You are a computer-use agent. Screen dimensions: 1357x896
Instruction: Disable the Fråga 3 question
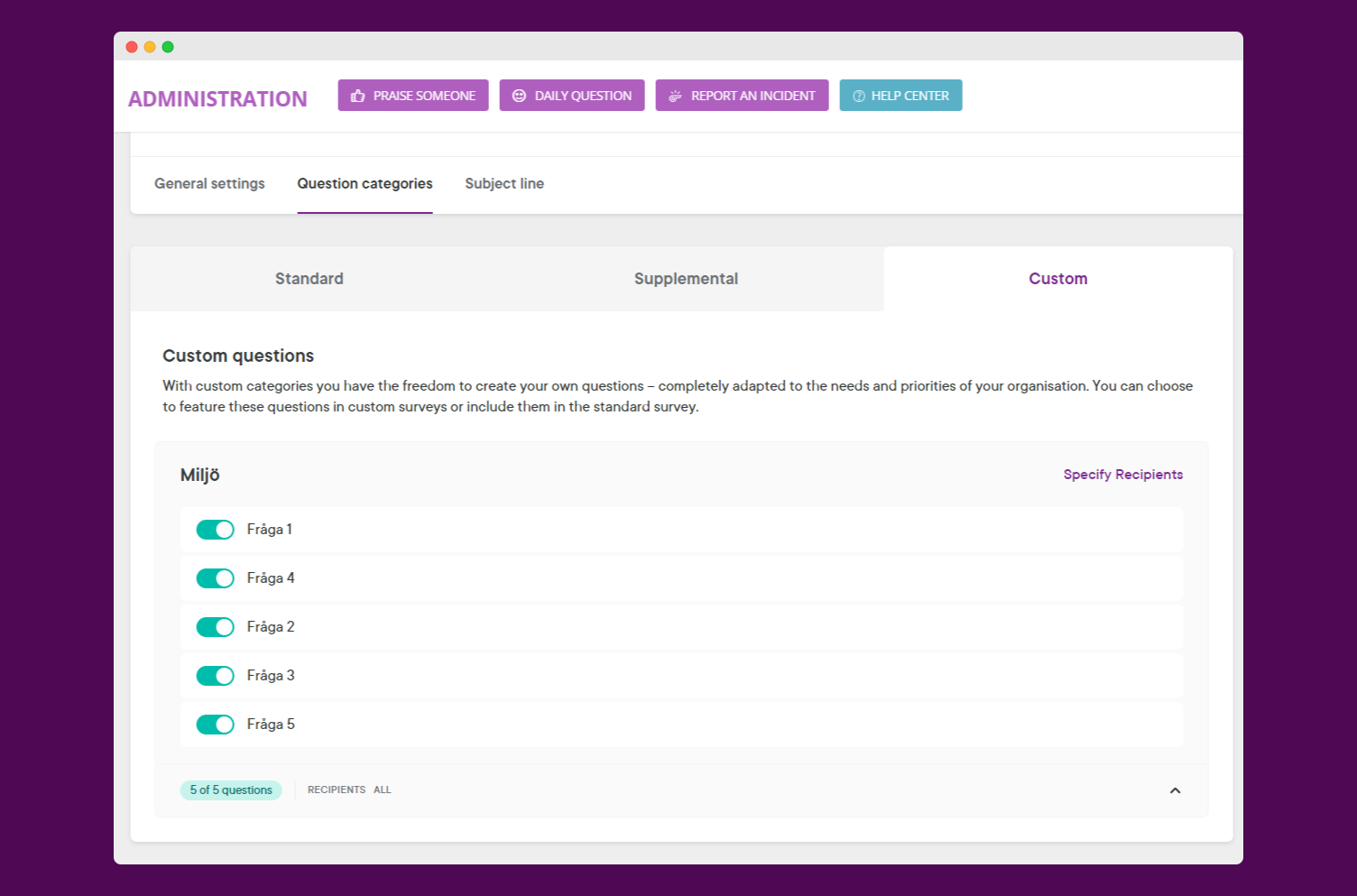(216, 676)
